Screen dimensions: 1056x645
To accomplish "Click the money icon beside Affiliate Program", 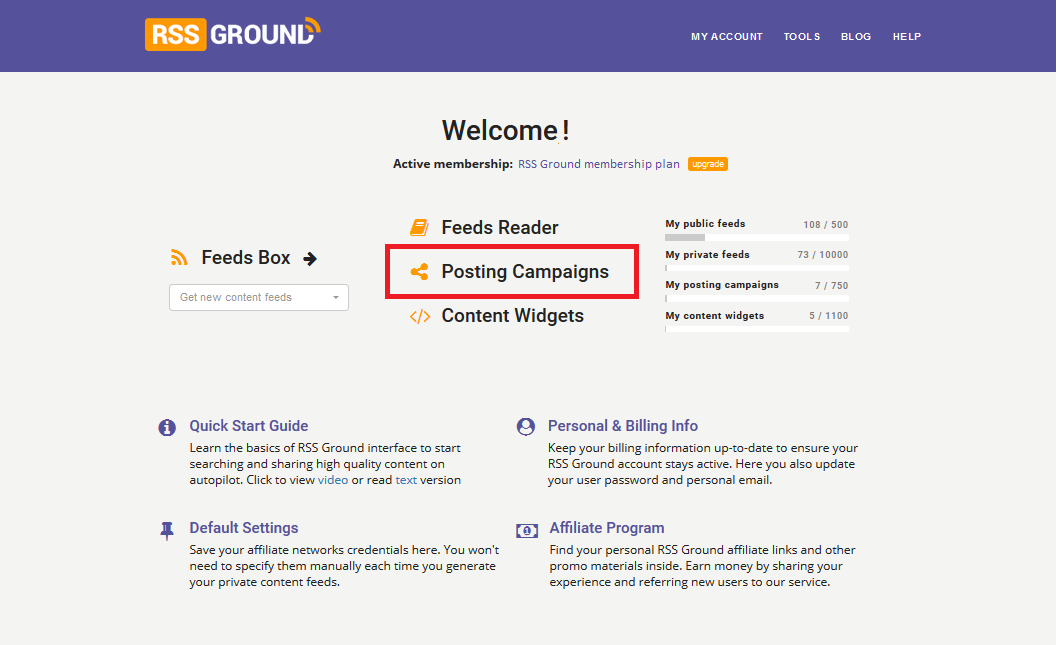I will (527, 531).
